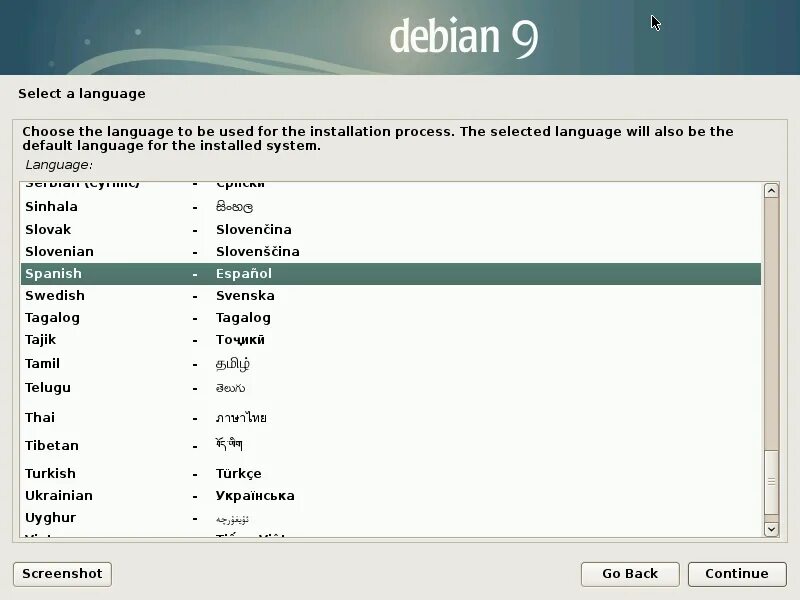Screen dimensions: 800x600
Task: Select Tagalog language row
Action: click(x=391, y=317)
